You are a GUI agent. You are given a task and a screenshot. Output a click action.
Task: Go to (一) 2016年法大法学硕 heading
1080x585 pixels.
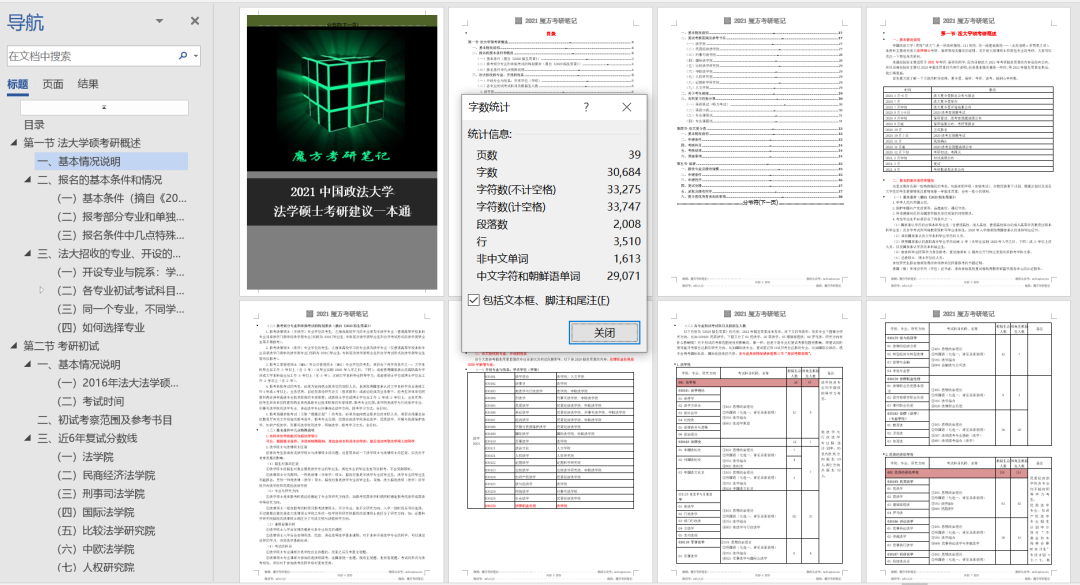[x=118, y=383]
